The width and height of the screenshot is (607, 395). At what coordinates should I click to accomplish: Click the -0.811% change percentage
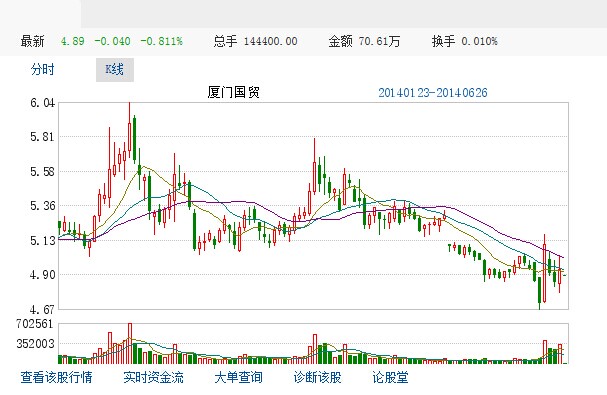pos(161,41)
